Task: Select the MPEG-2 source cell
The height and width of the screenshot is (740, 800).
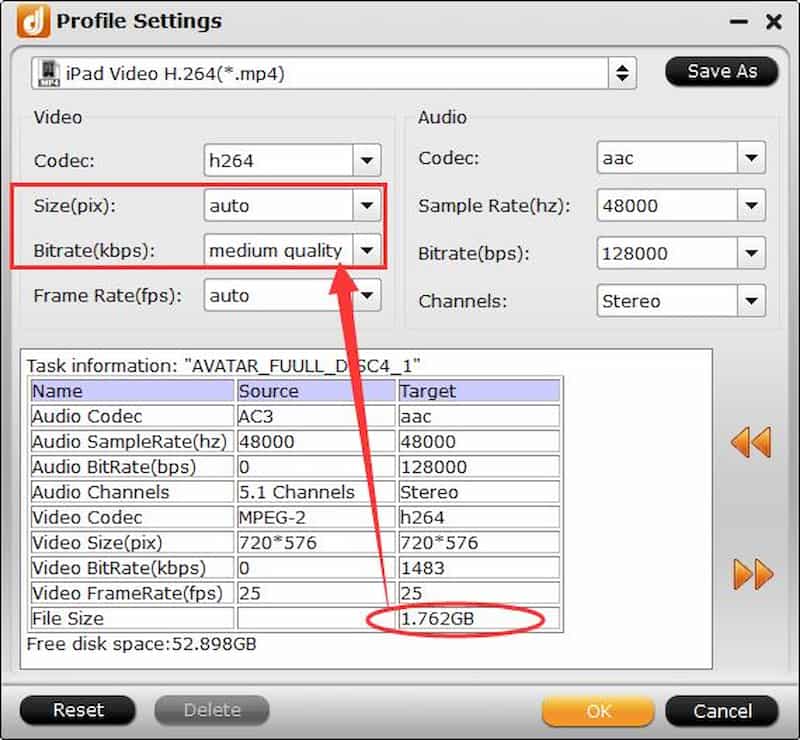Action: [316, 517]
